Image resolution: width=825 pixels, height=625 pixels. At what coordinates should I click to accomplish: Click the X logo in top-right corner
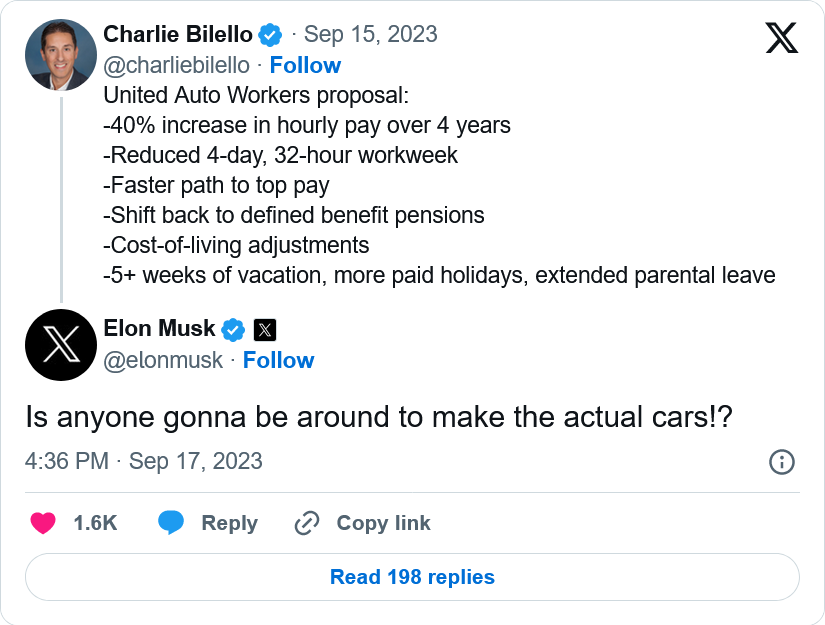(x=781, y=37)
